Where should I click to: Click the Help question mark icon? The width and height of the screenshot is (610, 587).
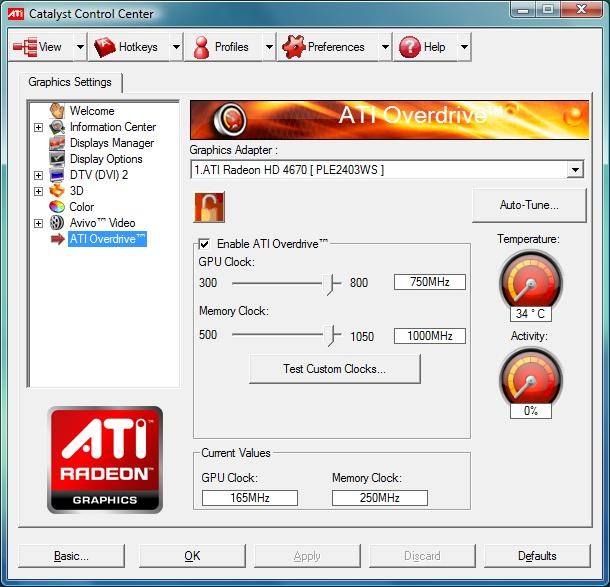pyautogui.click(x=410, y=47)
